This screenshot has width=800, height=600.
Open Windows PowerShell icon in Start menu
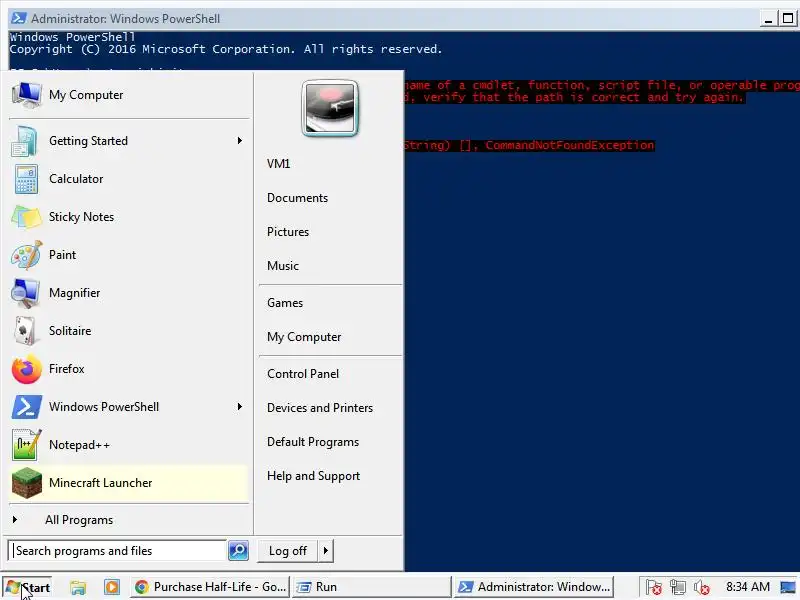[x=27, y=407]
